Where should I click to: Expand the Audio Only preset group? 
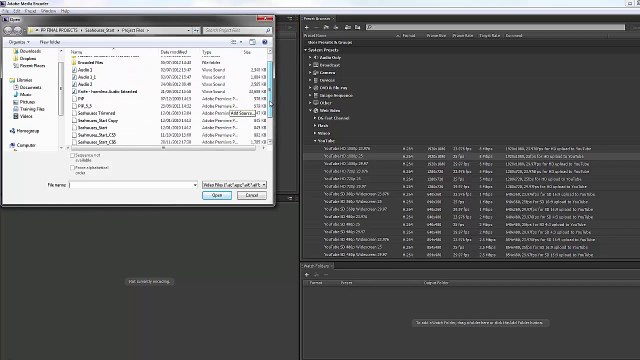(310, 58)
